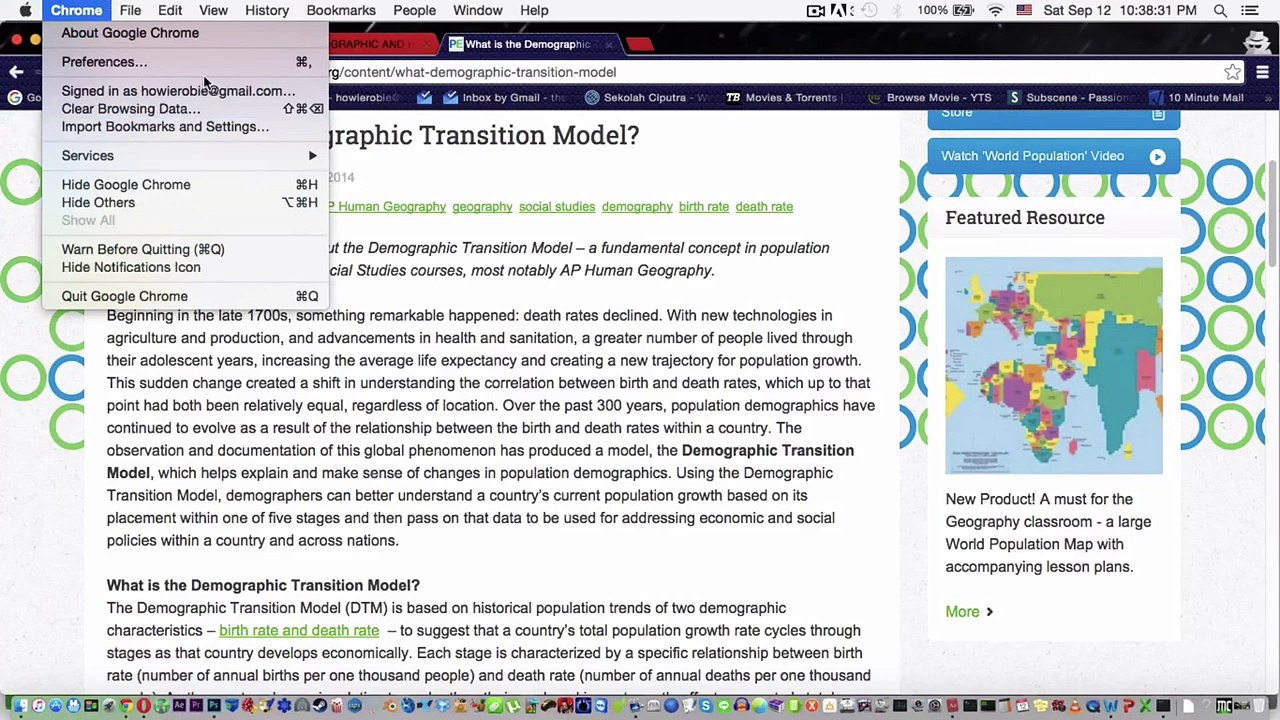Bookmark this page with the star icon

(x=1233, y=72)
